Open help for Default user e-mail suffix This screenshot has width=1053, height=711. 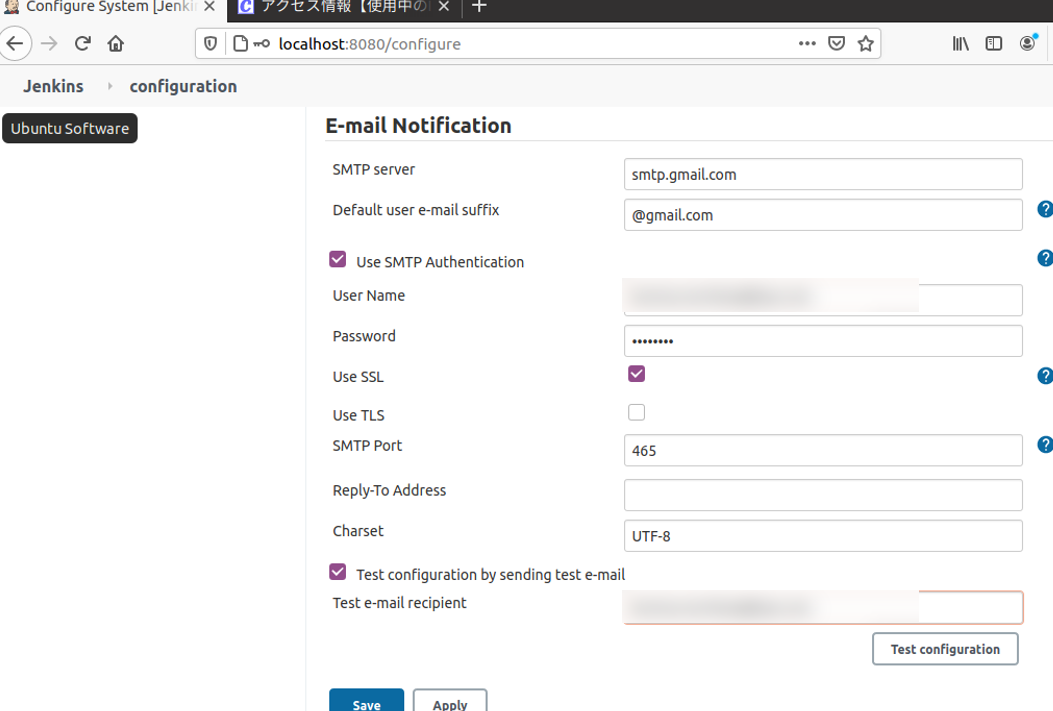(x=1045, y=210)
